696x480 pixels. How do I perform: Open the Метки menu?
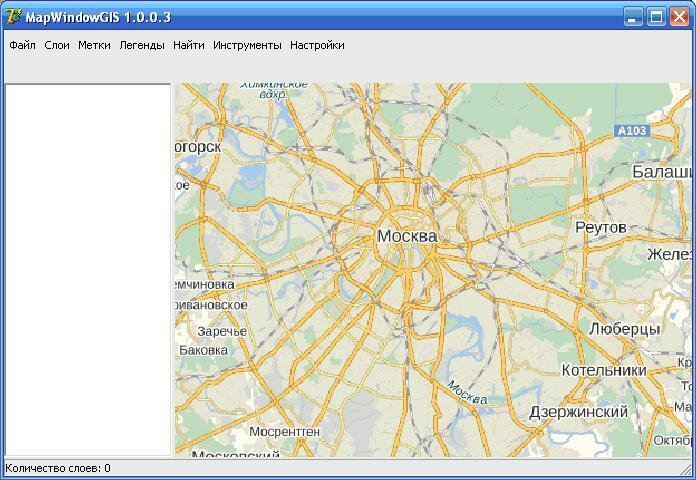point(94,45)
